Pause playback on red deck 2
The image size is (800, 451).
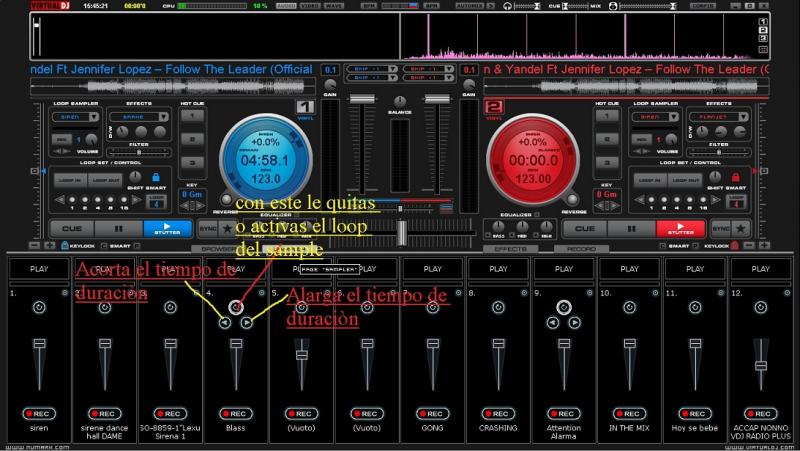tap(632, 229)
